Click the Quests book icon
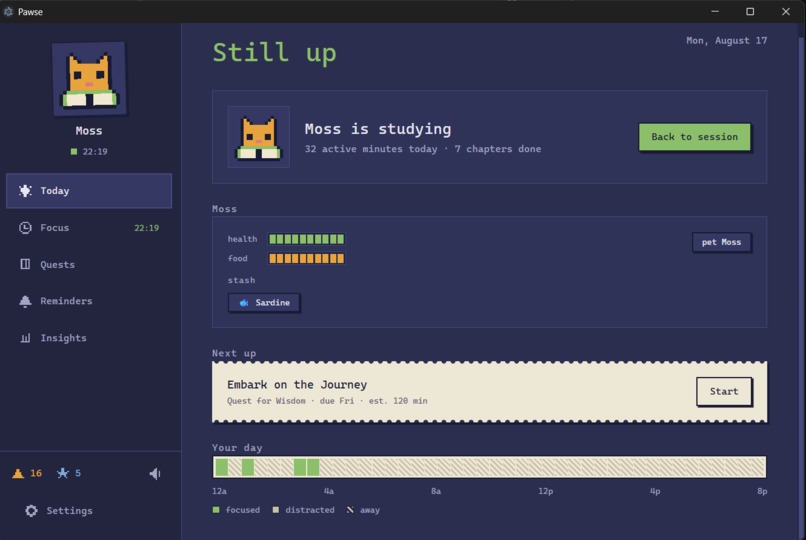 (25, 264)
